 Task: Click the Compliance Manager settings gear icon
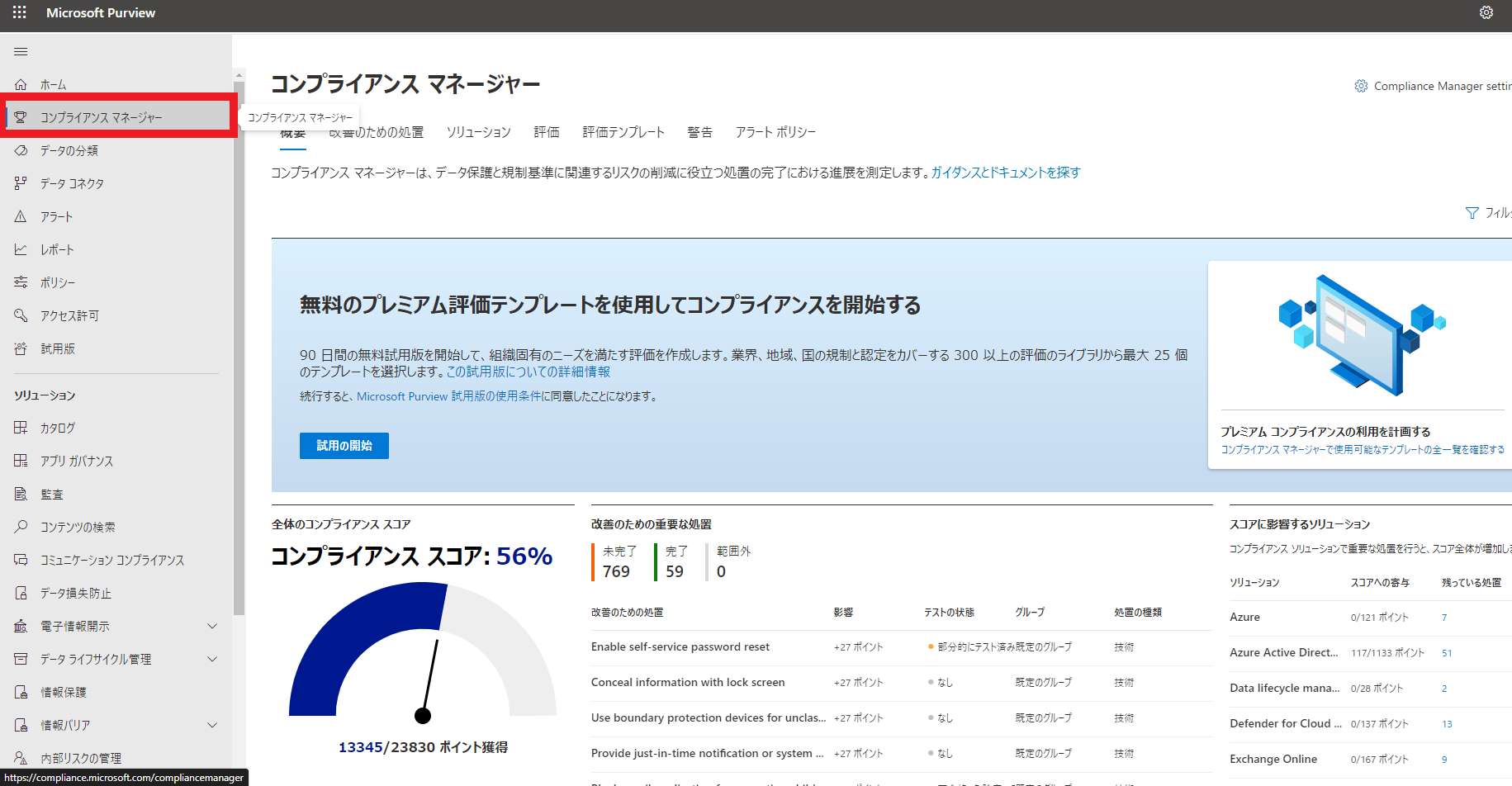[x=1361, y=86]
